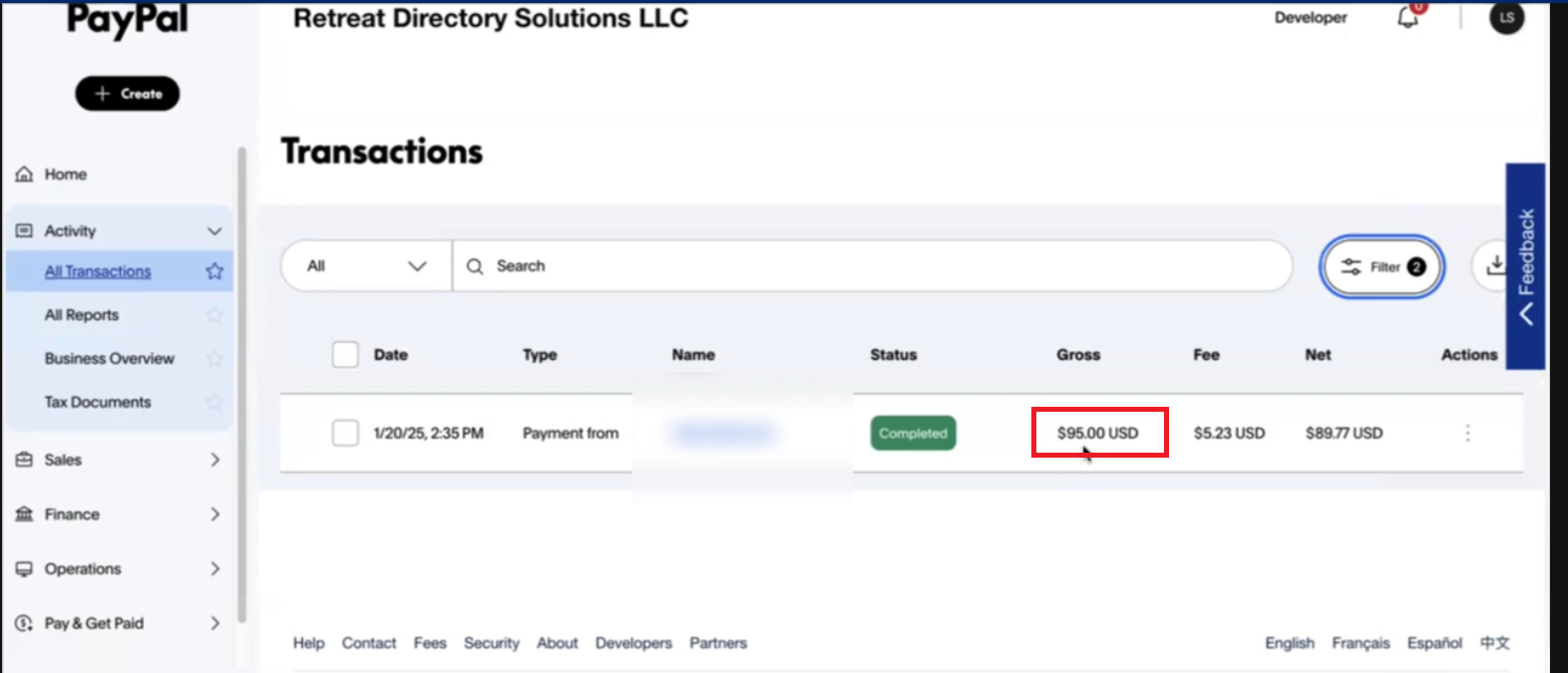Click the Pay & Get Paid icon
The image size is (1568, 673).
pyautogui.click(x=24, y=623)
